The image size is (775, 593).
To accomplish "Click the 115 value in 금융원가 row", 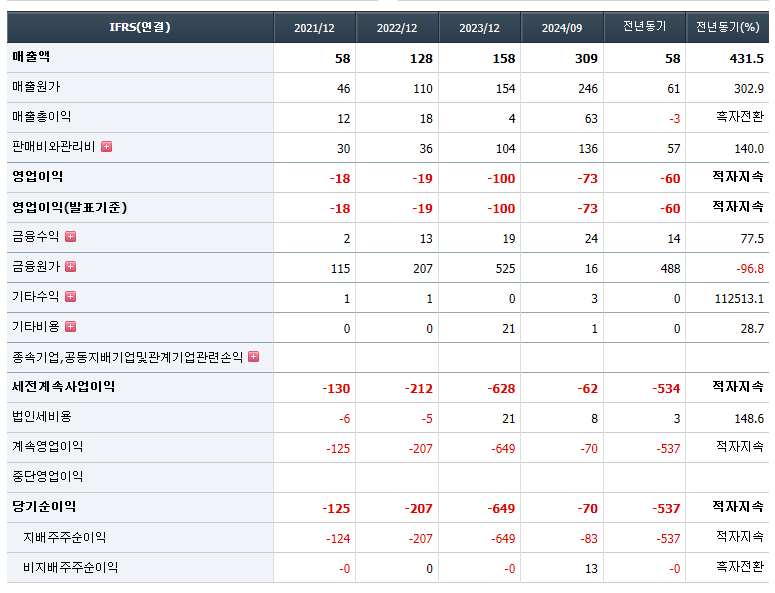I will [341, 269].
